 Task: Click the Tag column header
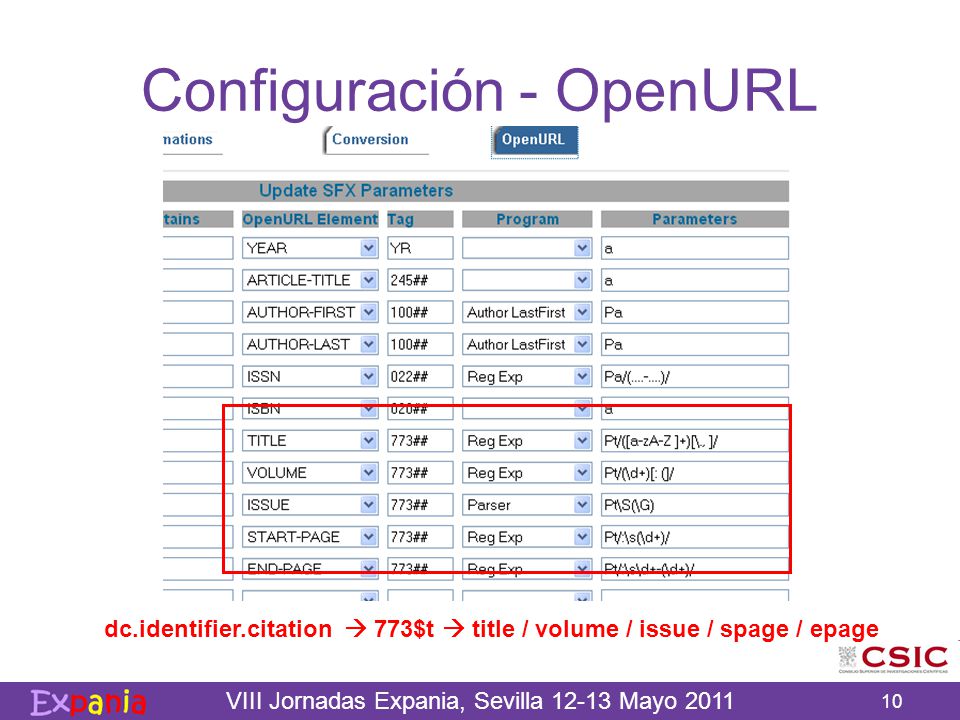420,219
